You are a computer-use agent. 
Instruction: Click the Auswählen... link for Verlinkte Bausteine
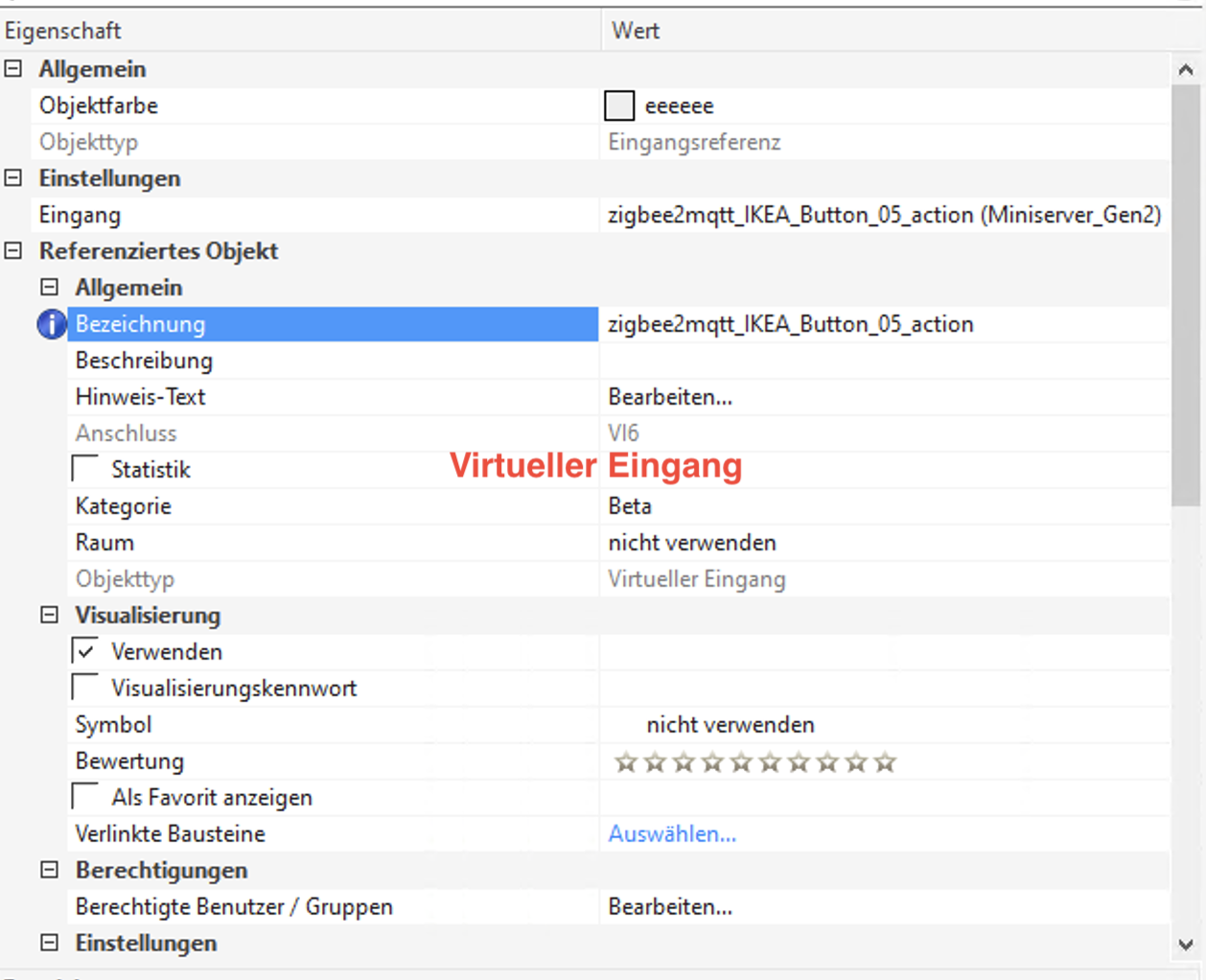[x=672, y=834]
